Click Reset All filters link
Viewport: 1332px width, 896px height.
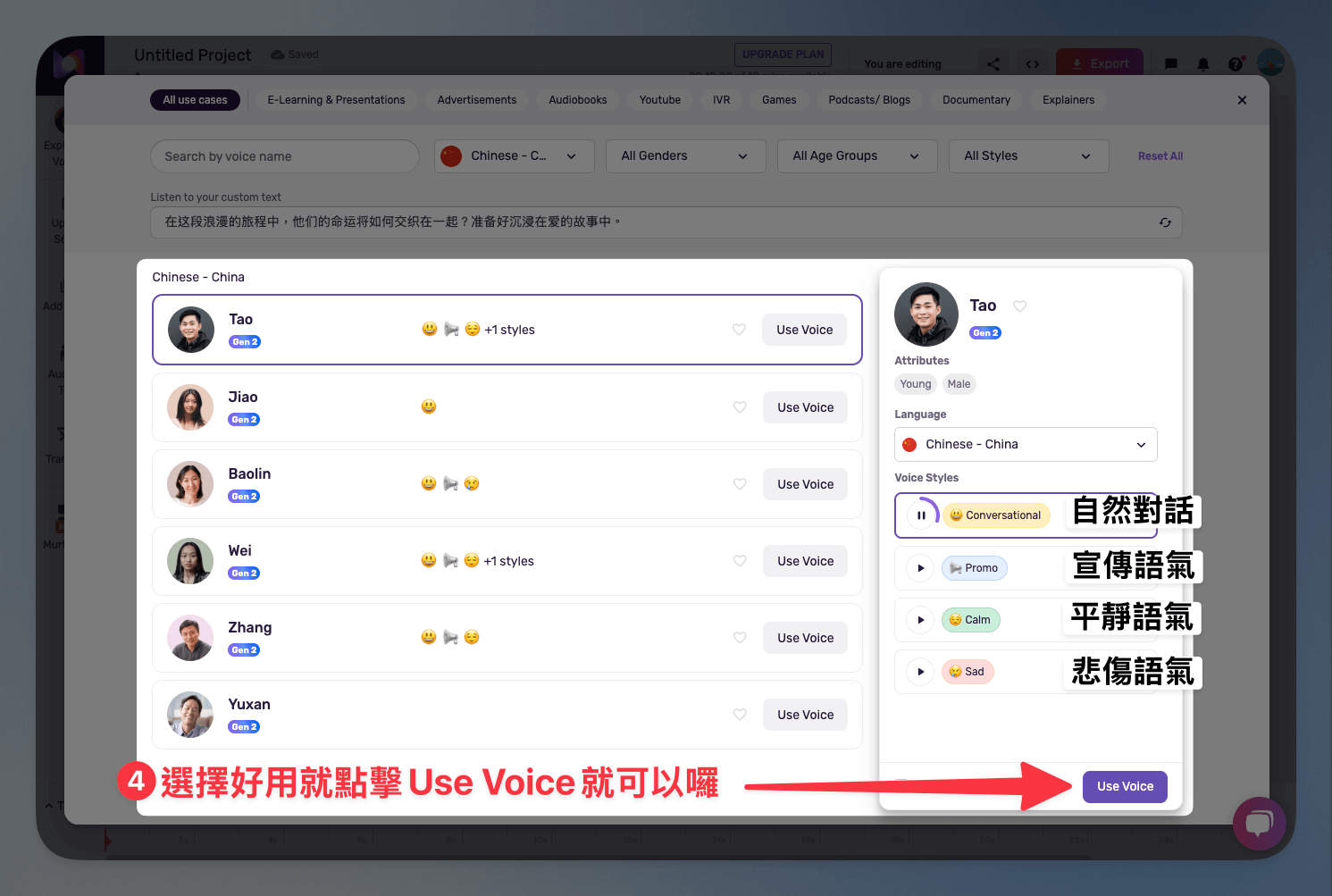(x=1160, y=156)
